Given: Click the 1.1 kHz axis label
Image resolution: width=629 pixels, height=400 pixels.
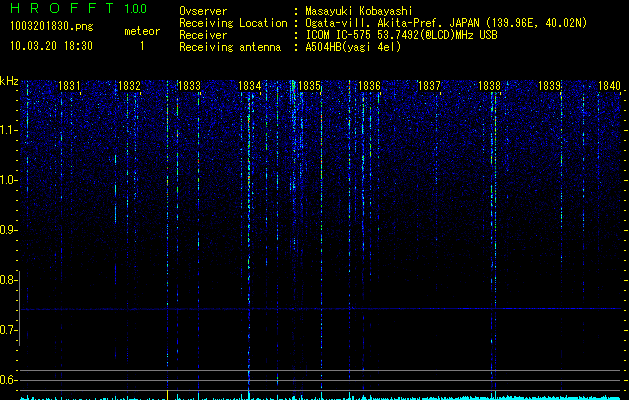Looking at the screenshot, I should (8, 130).
